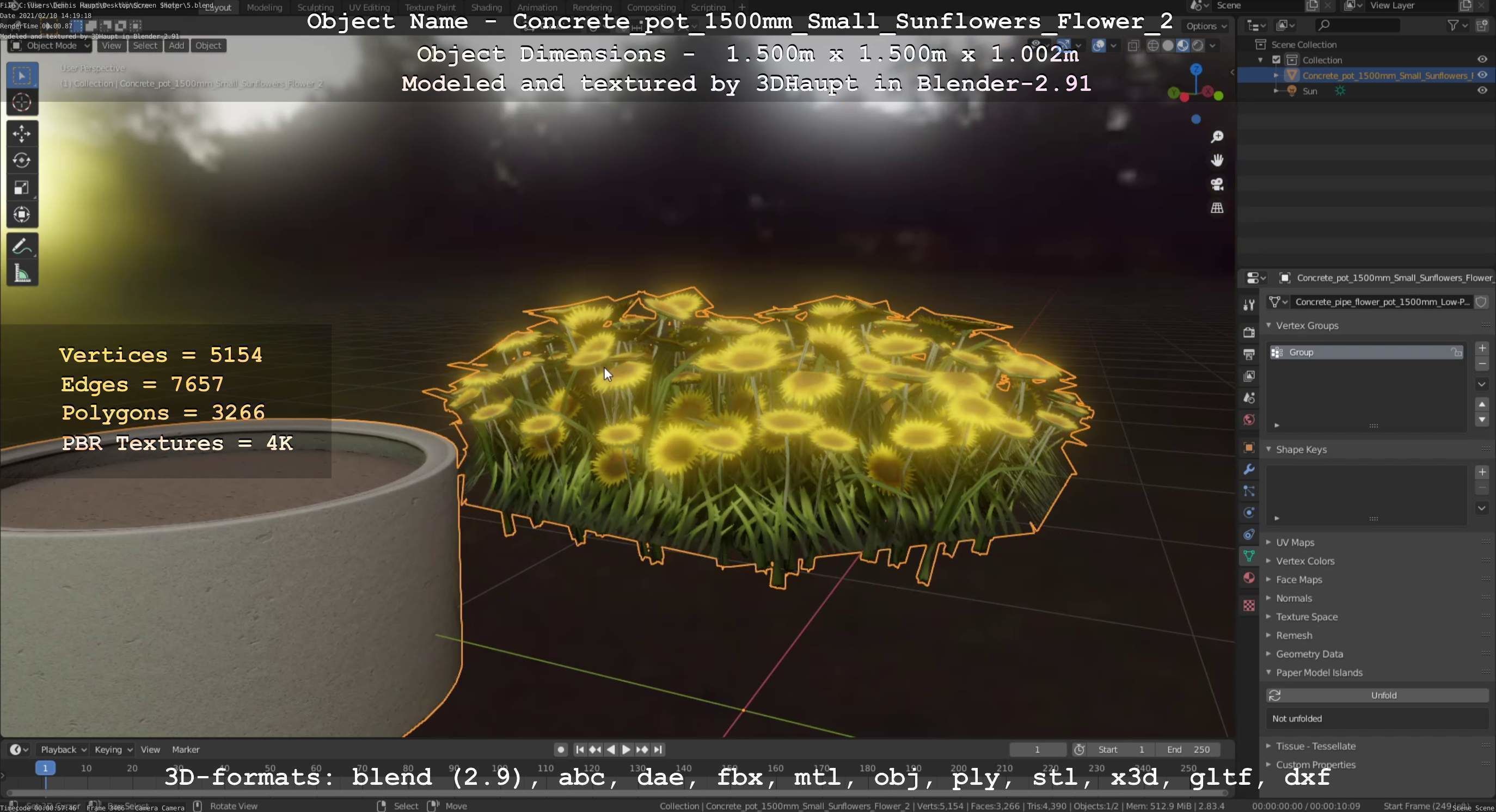Open the Vertex Group specials chevron menu
1496x812 pixels.
point(1481,384)
